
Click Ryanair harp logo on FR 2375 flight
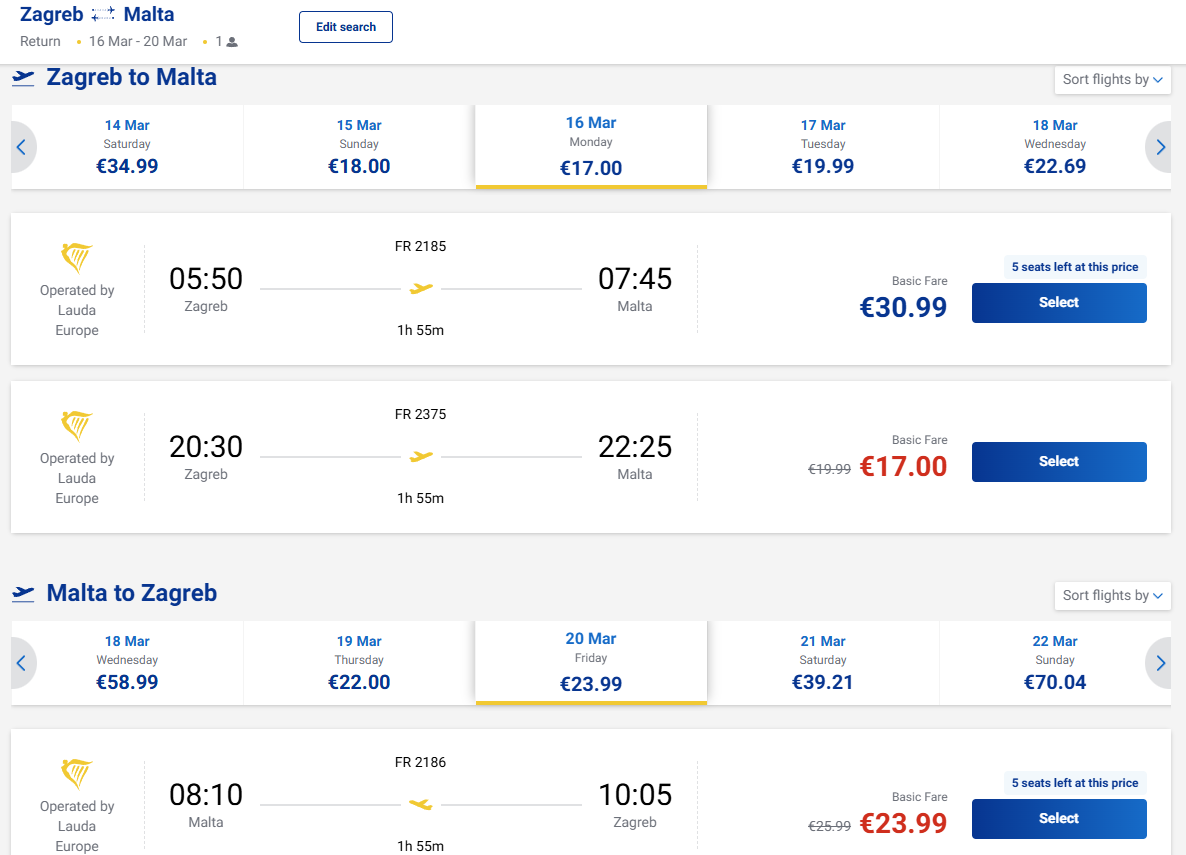pos(77,427)
